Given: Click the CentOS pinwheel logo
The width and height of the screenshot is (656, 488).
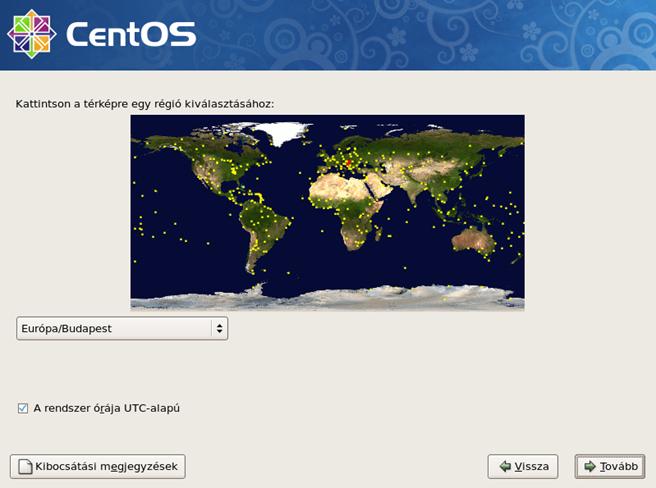Looking at the screenshot, I should 31,34.
